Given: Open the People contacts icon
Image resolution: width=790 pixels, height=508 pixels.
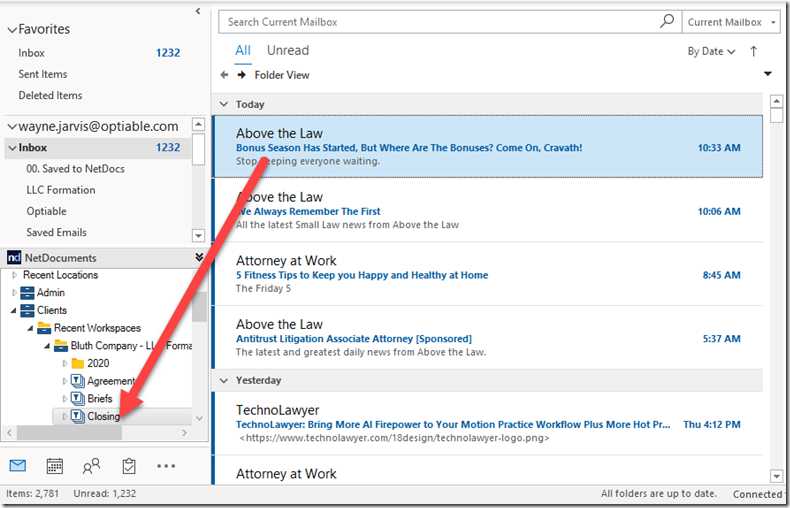Looking at the screenshot, I should click(91, 466).
